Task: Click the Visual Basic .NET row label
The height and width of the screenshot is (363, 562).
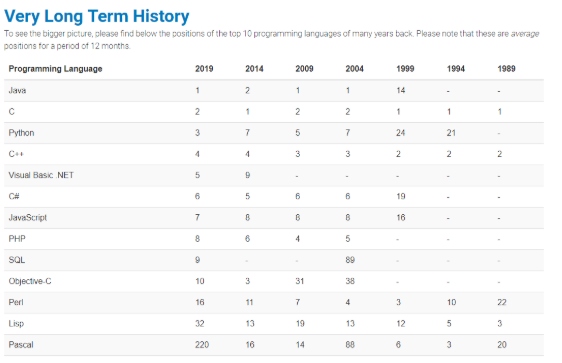Action: 41,175
